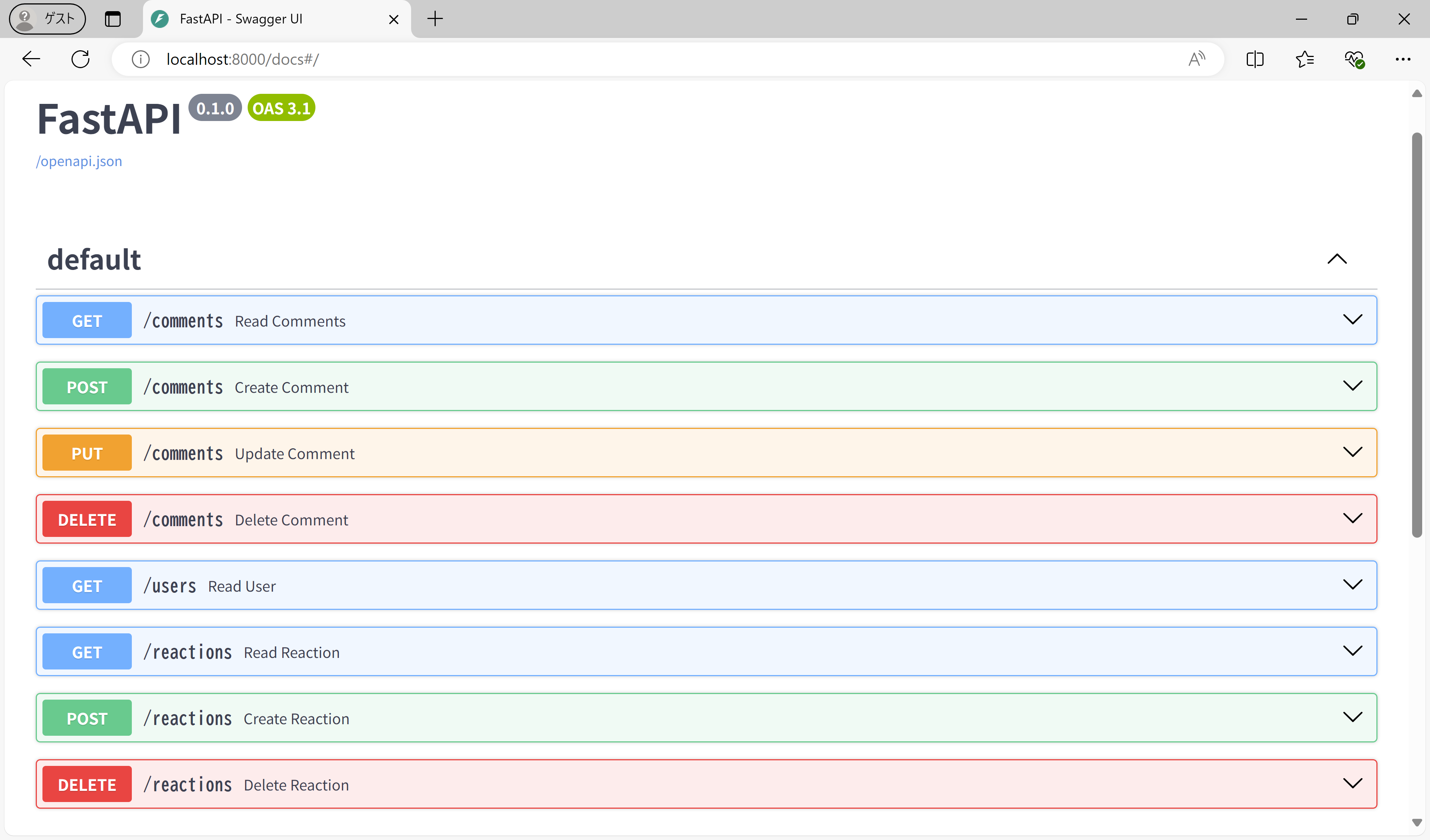Click the GET badge for /users
The height and width of the screenshot is (840, 1430).
click(x=87, y=585)
